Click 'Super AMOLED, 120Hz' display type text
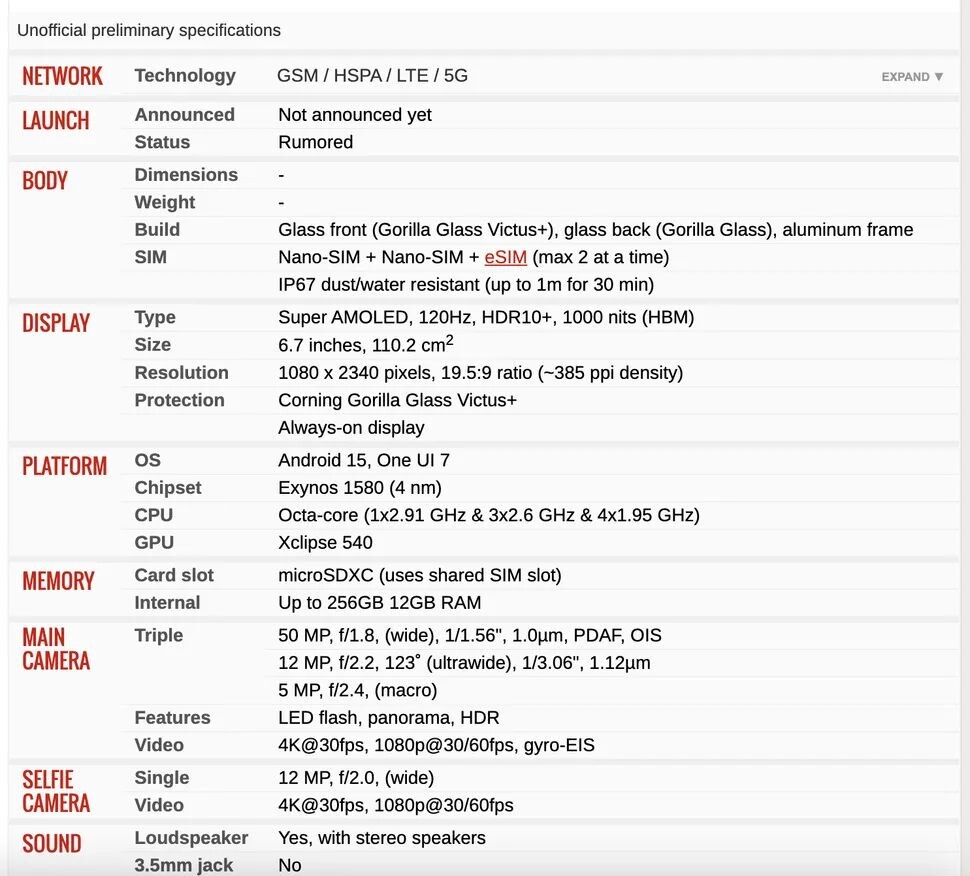This screenshot has height=876, width=970. tap(486, 317)
